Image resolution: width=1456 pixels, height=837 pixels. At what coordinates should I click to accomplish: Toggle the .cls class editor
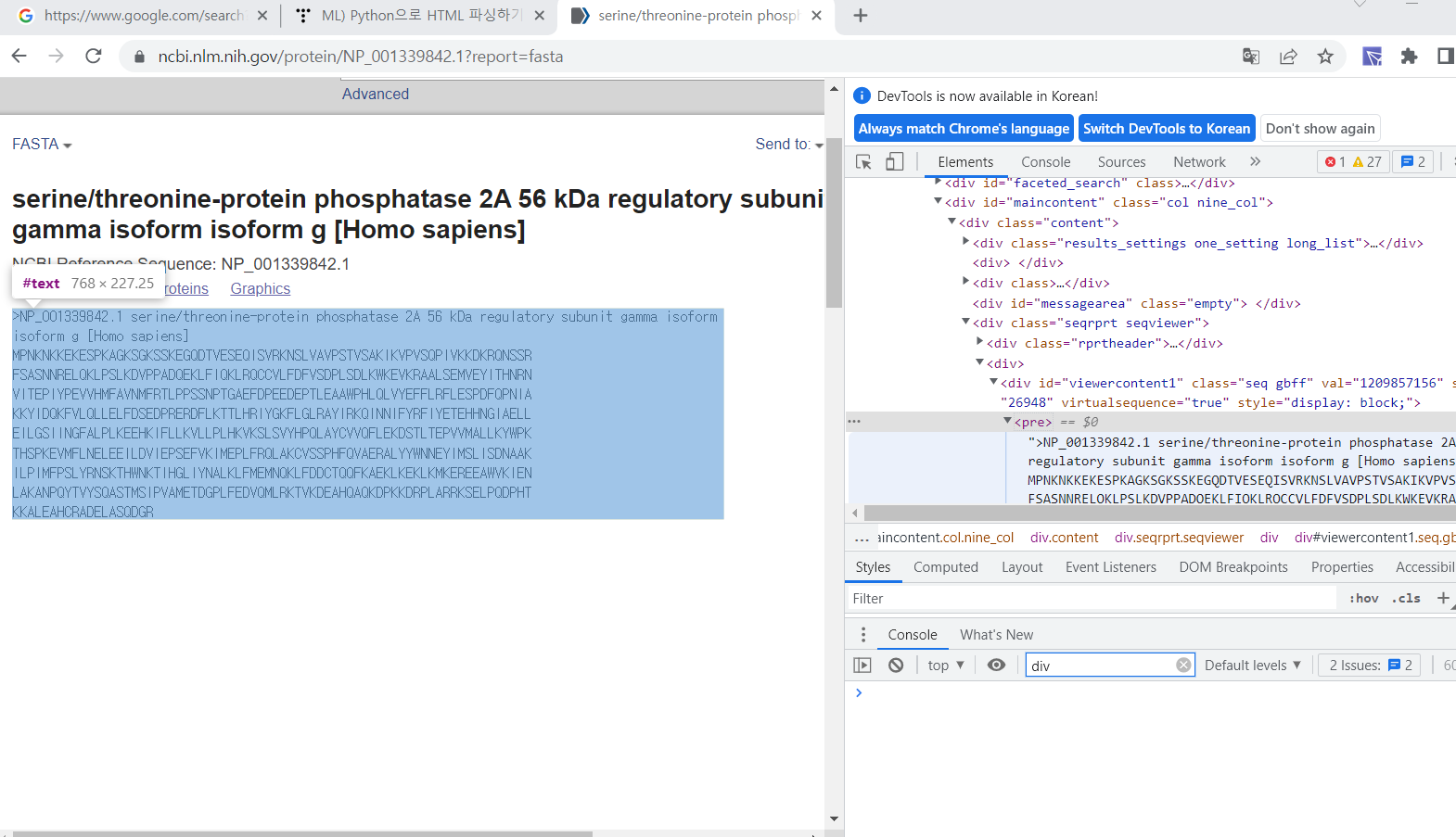pos(1408,599)
